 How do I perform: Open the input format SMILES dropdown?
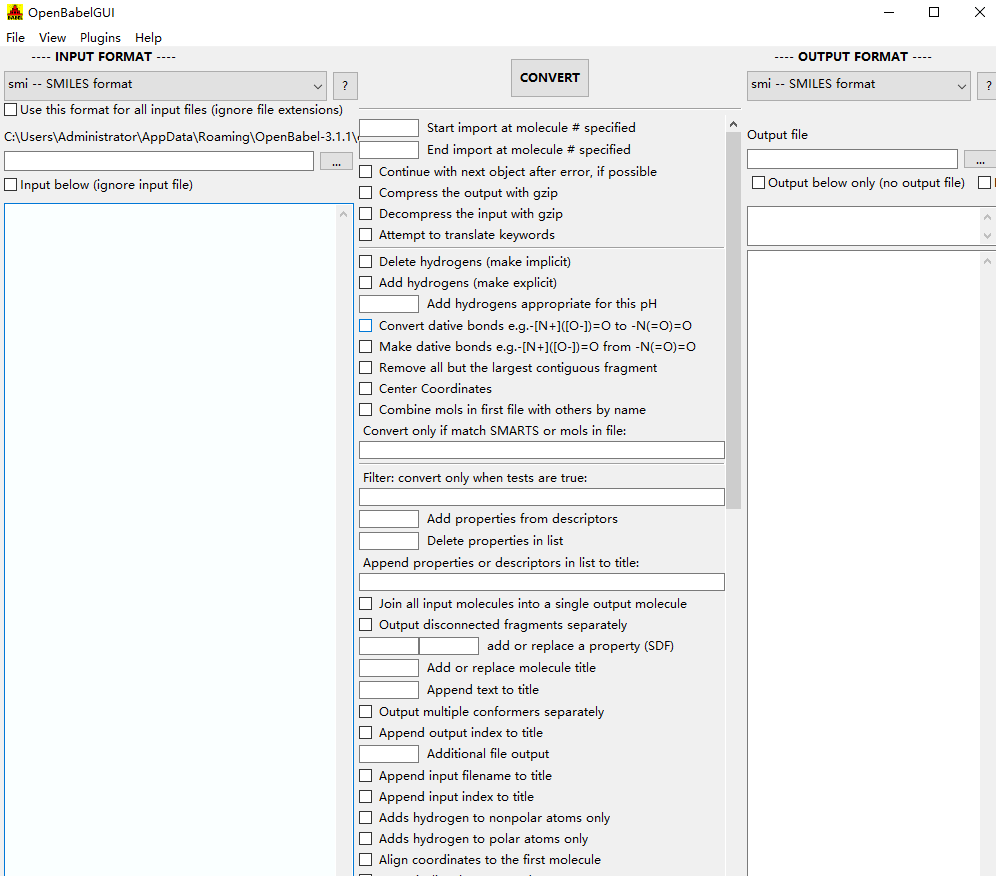tap(165, 85)
